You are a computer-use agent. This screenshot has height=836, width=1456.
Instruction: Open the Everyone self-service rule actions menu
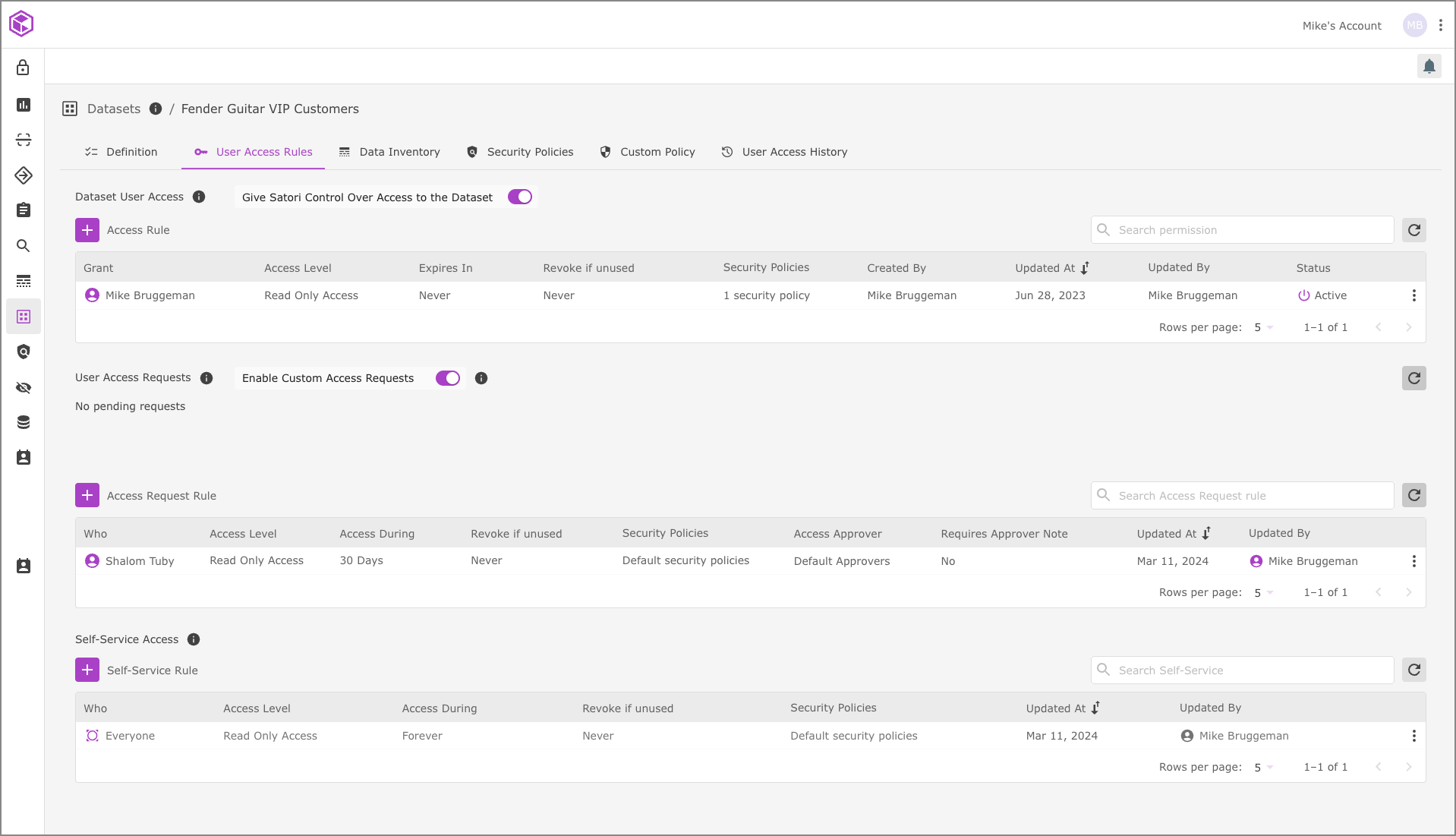[1413, 736]
